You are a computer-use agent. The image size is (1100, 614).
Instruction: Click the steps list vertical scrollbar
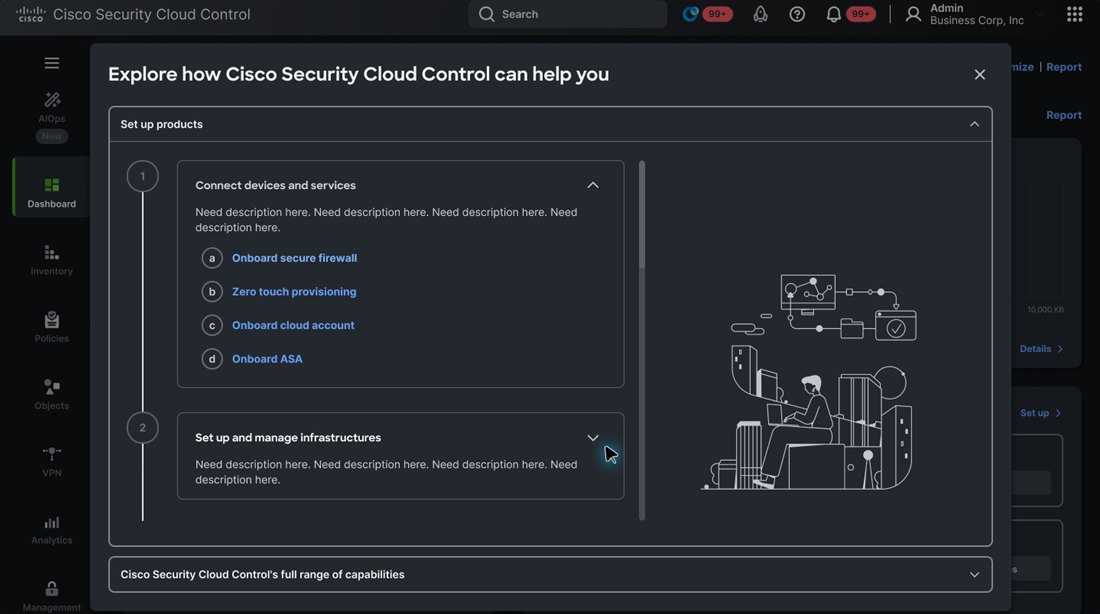coord(642,340)
